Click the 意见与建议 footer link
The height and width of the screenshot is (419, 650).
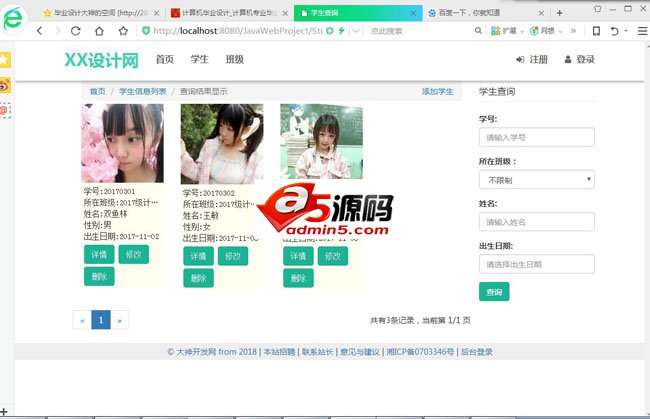(360, 352)
